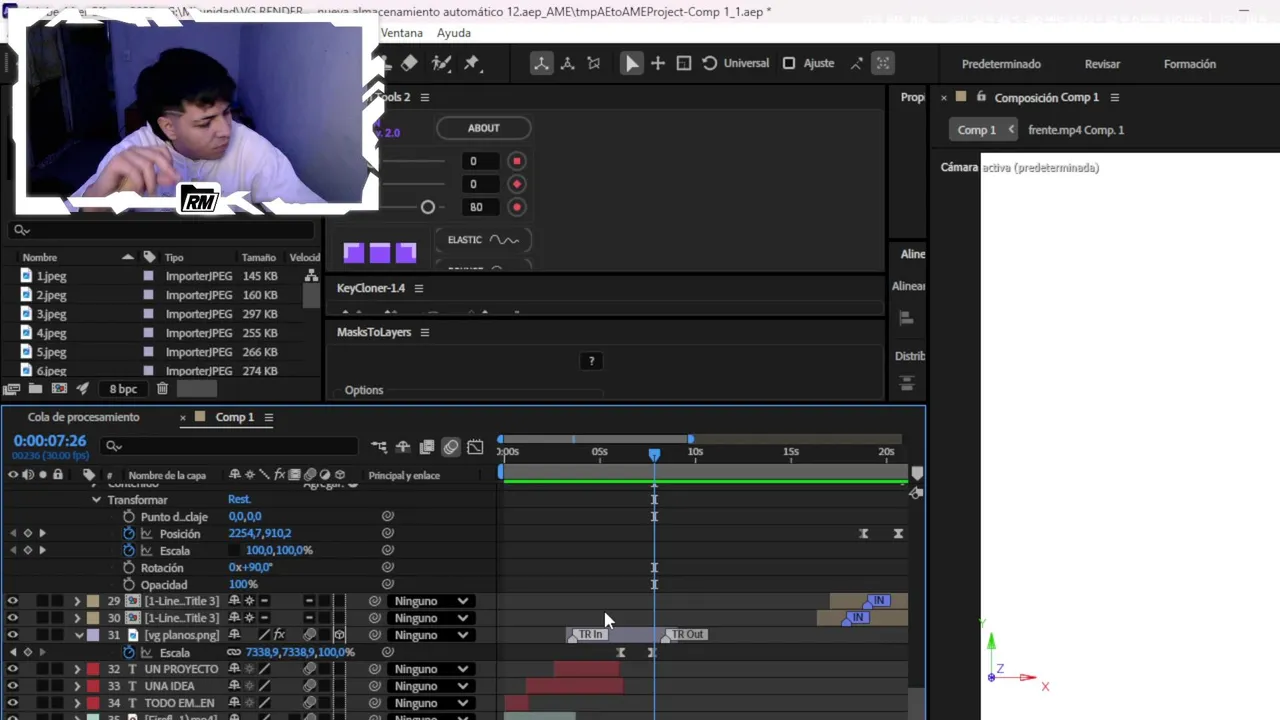Activate the view axis mode icon
This screenshot has width=1280, height=720.
pos(594,63)
